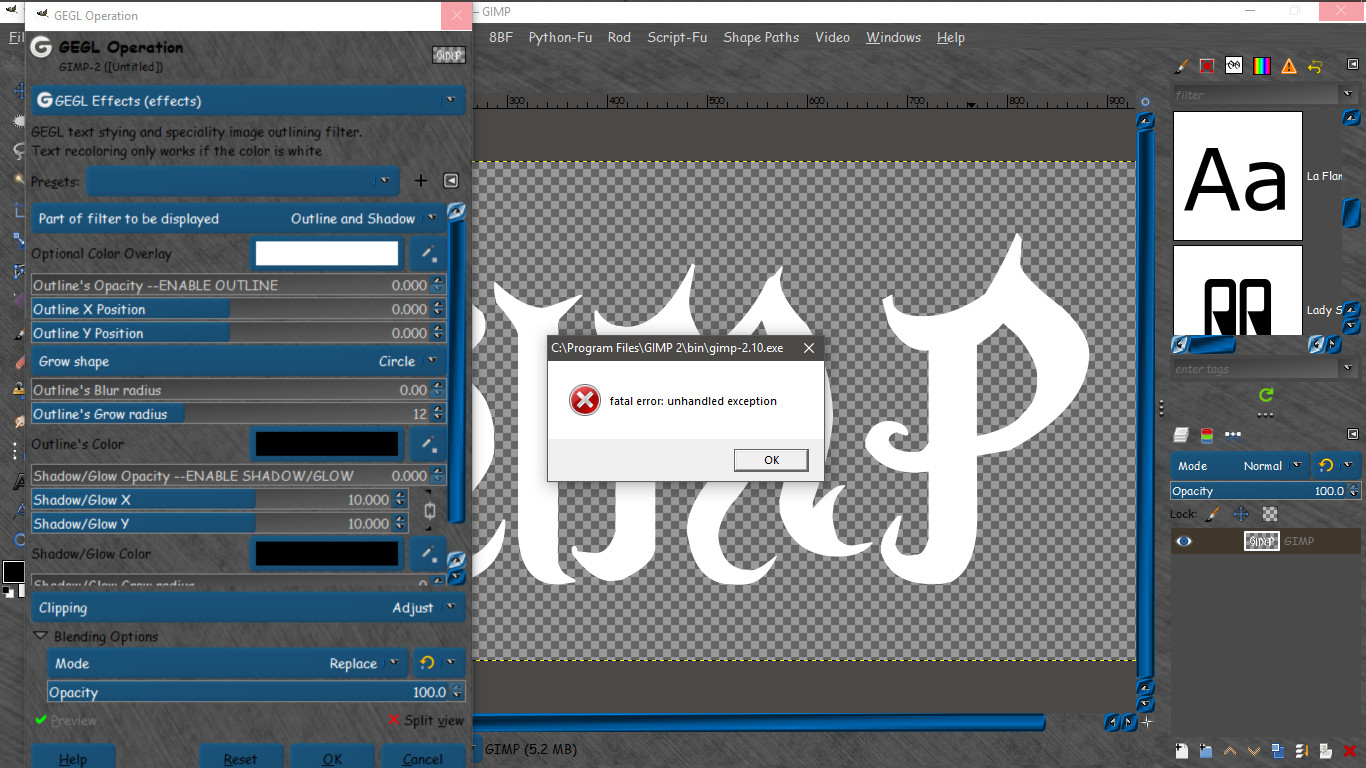Enable the Split view checkbox

[426, 720]
